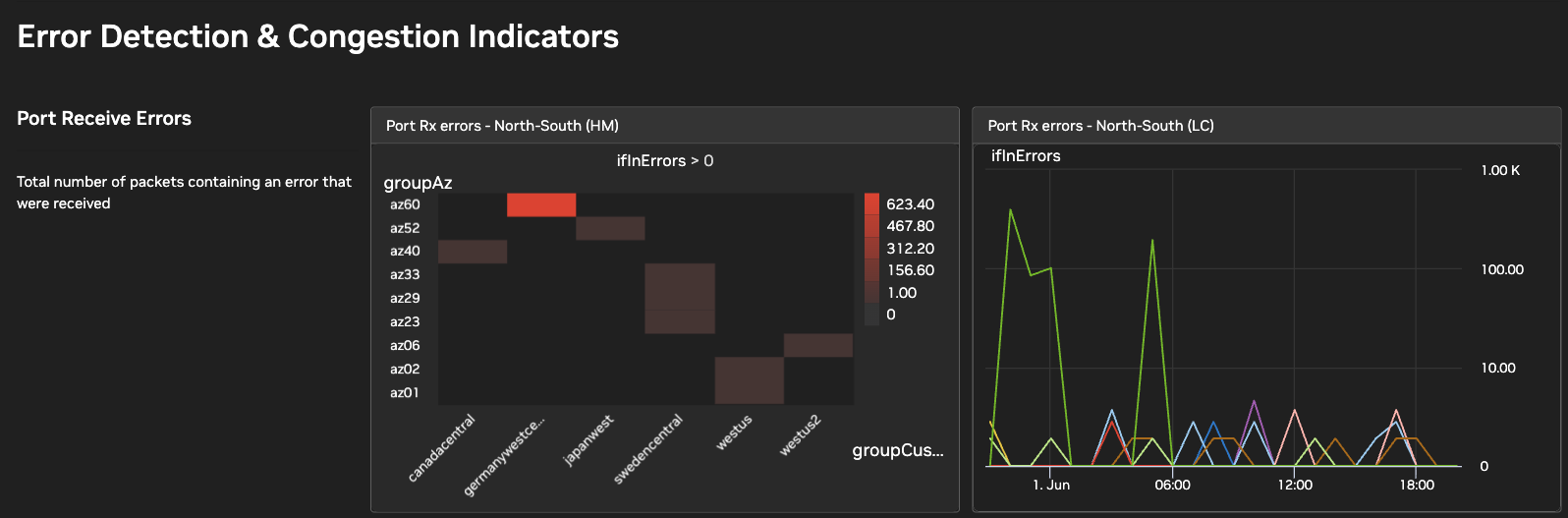This screenshot has height=518, width=1568.
Task: Click the westus column label
Action: point(734,432)
